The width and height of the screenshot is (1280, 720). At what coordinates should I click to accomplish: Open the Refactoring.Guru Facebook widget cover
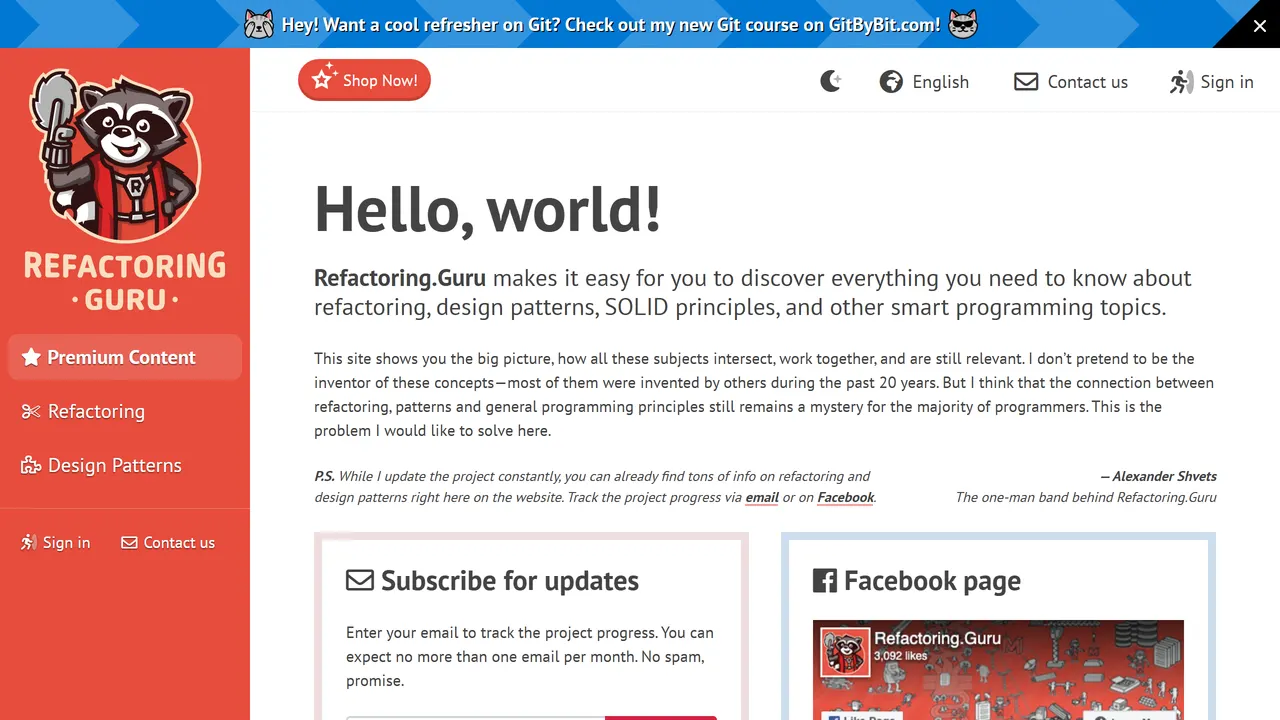pos(998,670)
